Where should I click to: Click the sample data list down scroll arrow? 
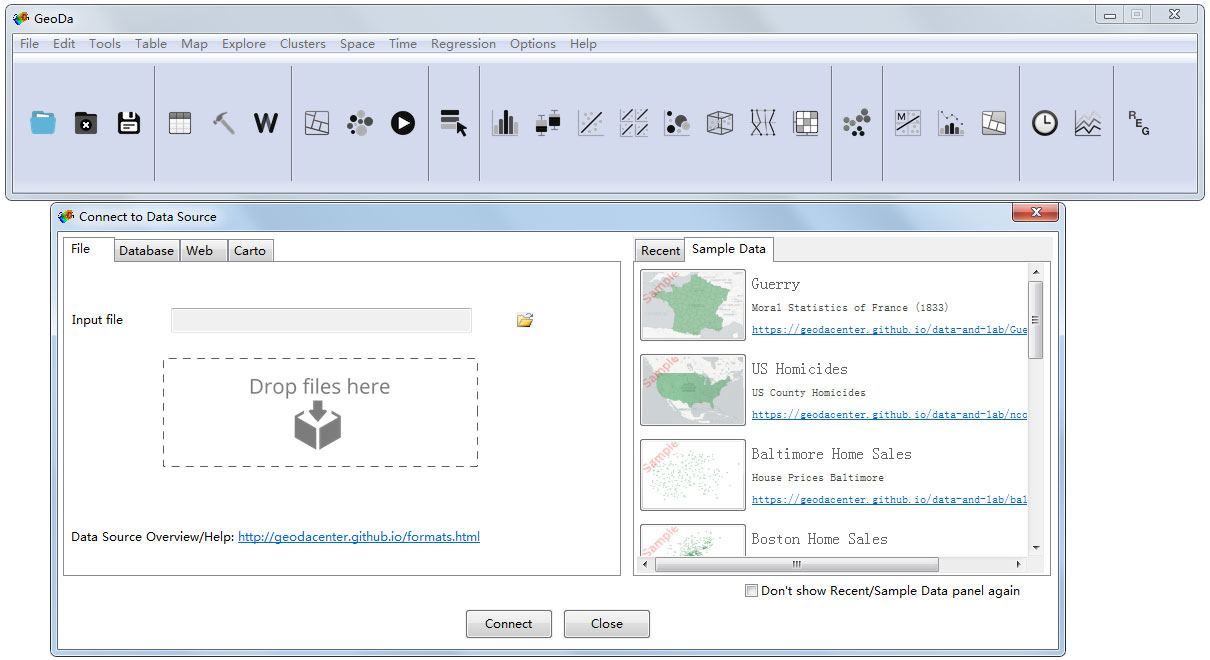(x=1036, y=547)
